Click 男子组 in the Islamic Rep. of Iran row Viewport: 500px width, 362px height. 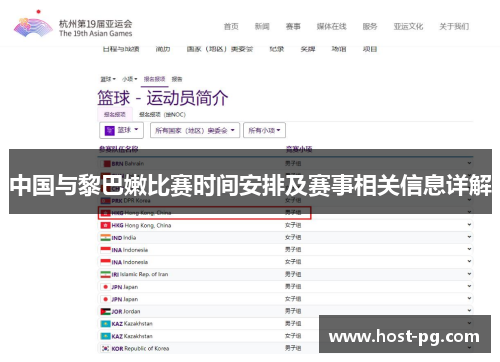[x=293, y=274]
